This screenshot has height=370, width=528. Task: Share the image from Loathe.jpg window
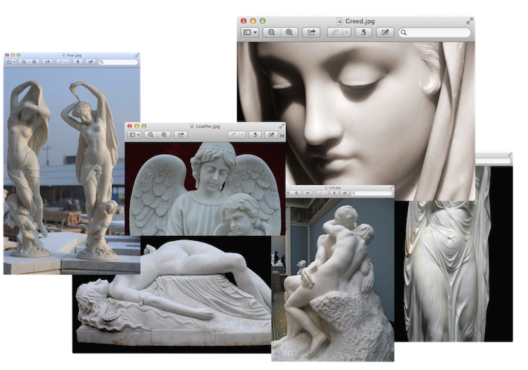[181, 135]
